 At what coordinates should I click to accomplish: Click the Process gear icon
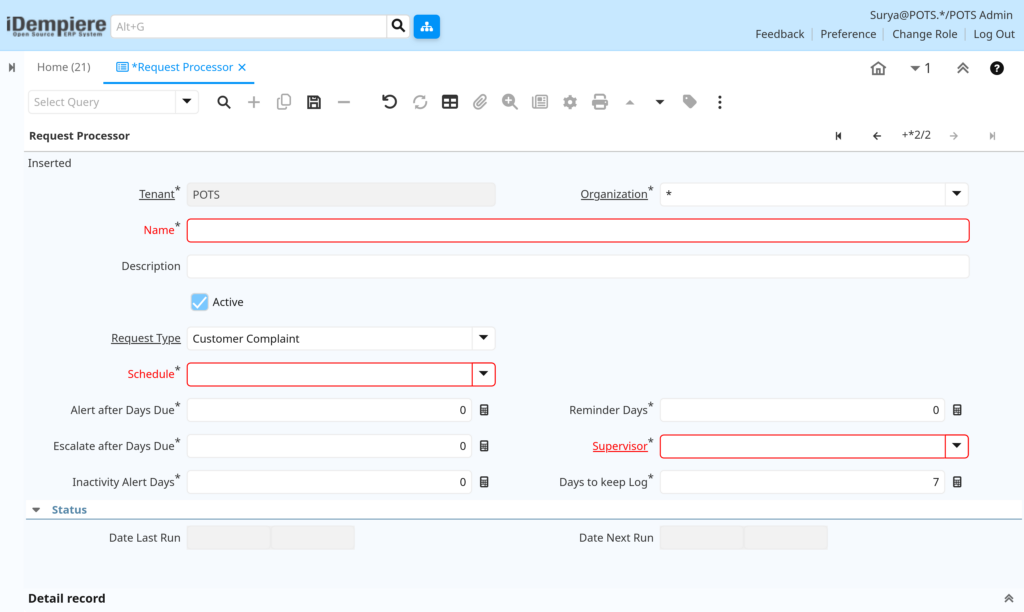pyautogui.click(x=569, y=102)
